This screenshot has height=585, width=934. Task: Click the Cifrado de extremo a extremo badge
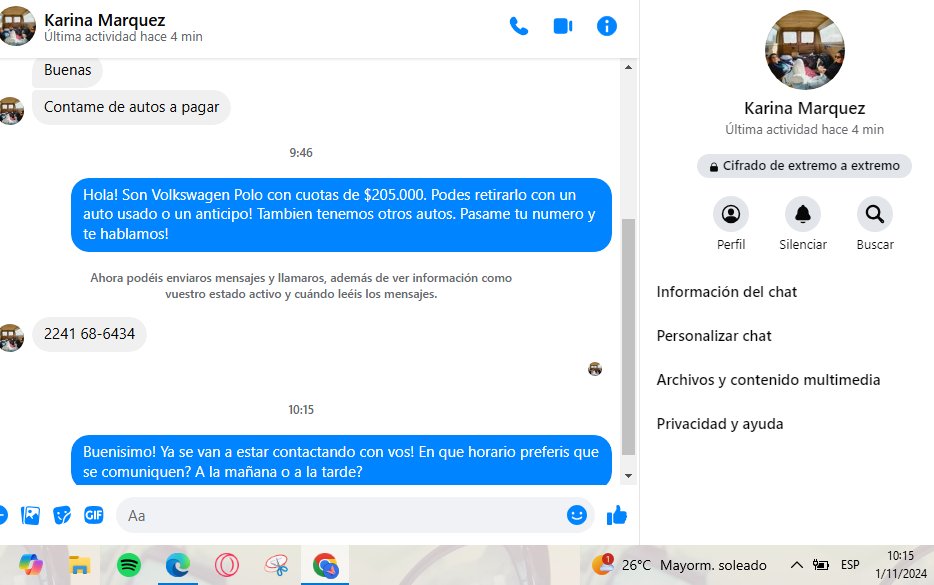(804, 166)
